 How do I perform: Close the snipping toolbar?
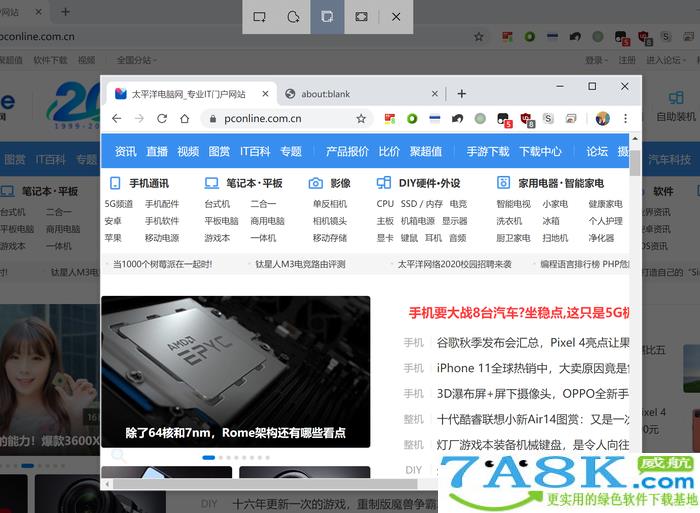click(396, 17)
